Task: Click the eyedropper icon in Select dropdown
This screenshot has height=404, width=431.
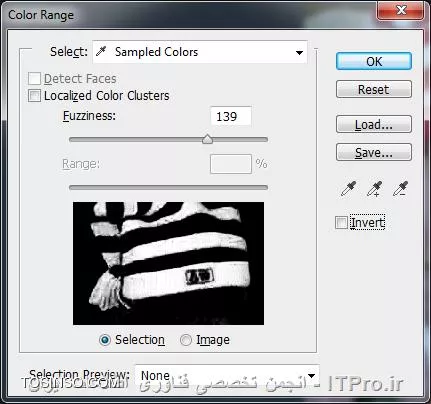Action: pyautogui.click(x=101, y=52)
